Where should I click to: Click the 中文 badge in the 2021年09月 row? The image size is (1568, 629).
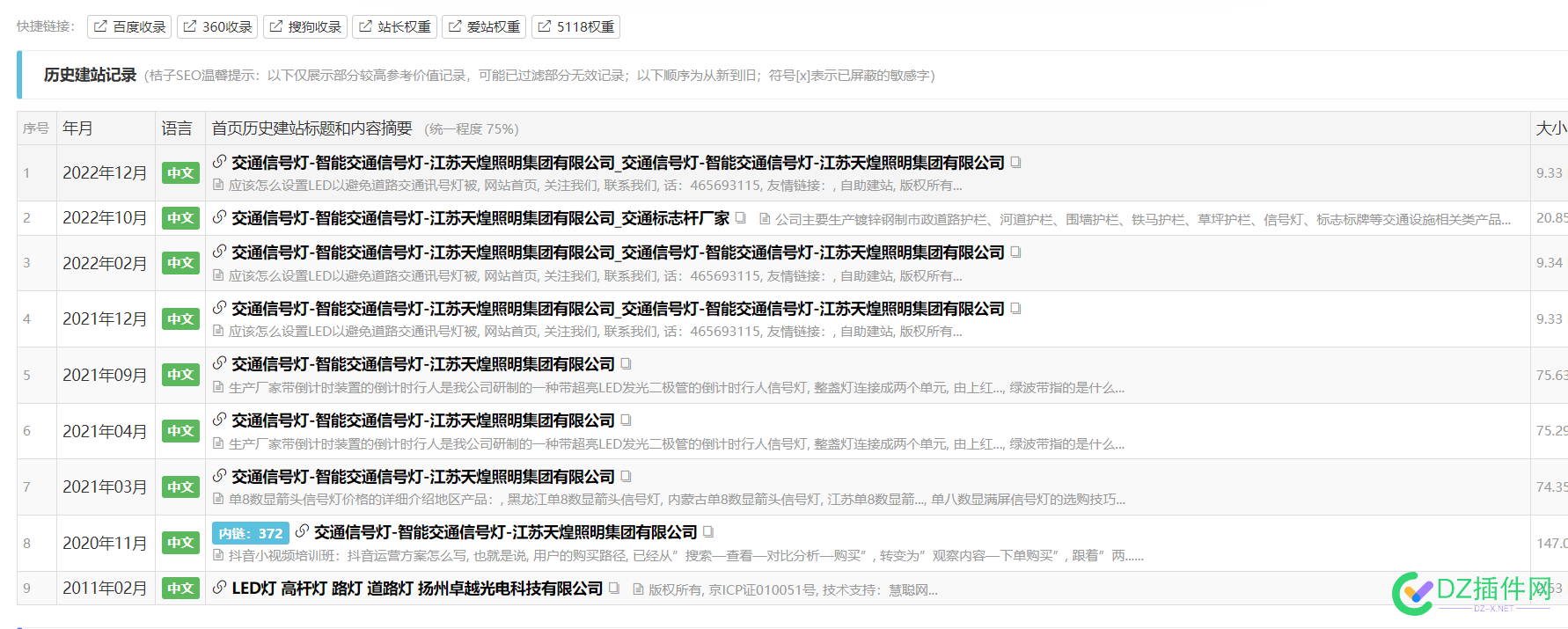click(x=180, y=375)
